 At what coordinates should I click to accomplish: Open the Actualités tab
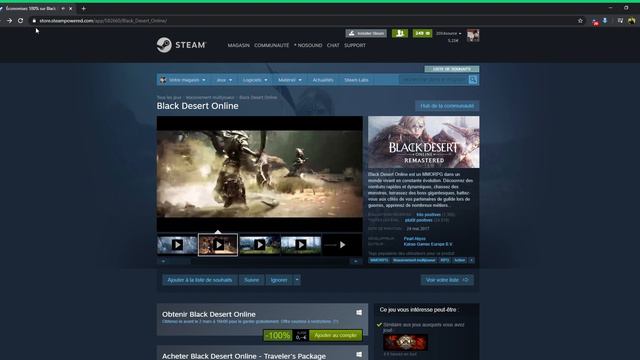[x=323, y=80]
